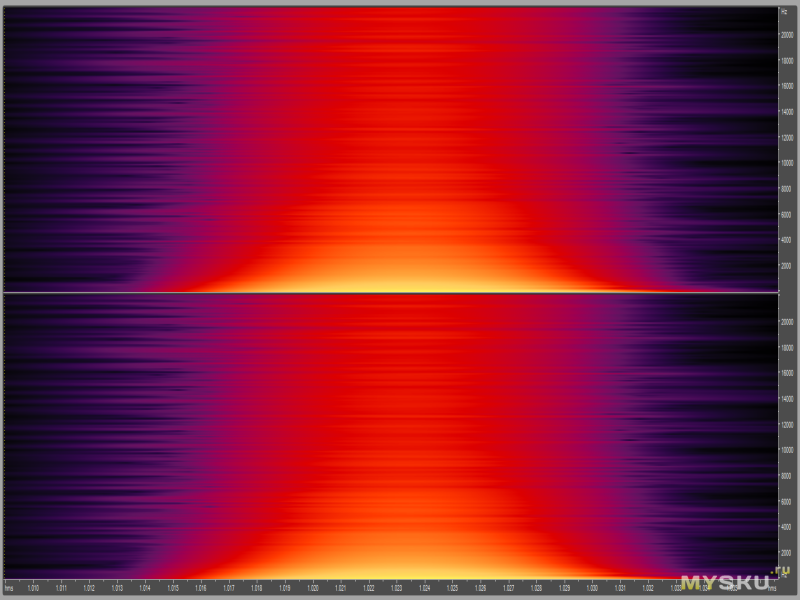Click 20000 Hz on the top channel frequency scale
800x600 pixels.
[x=787, y=35]
